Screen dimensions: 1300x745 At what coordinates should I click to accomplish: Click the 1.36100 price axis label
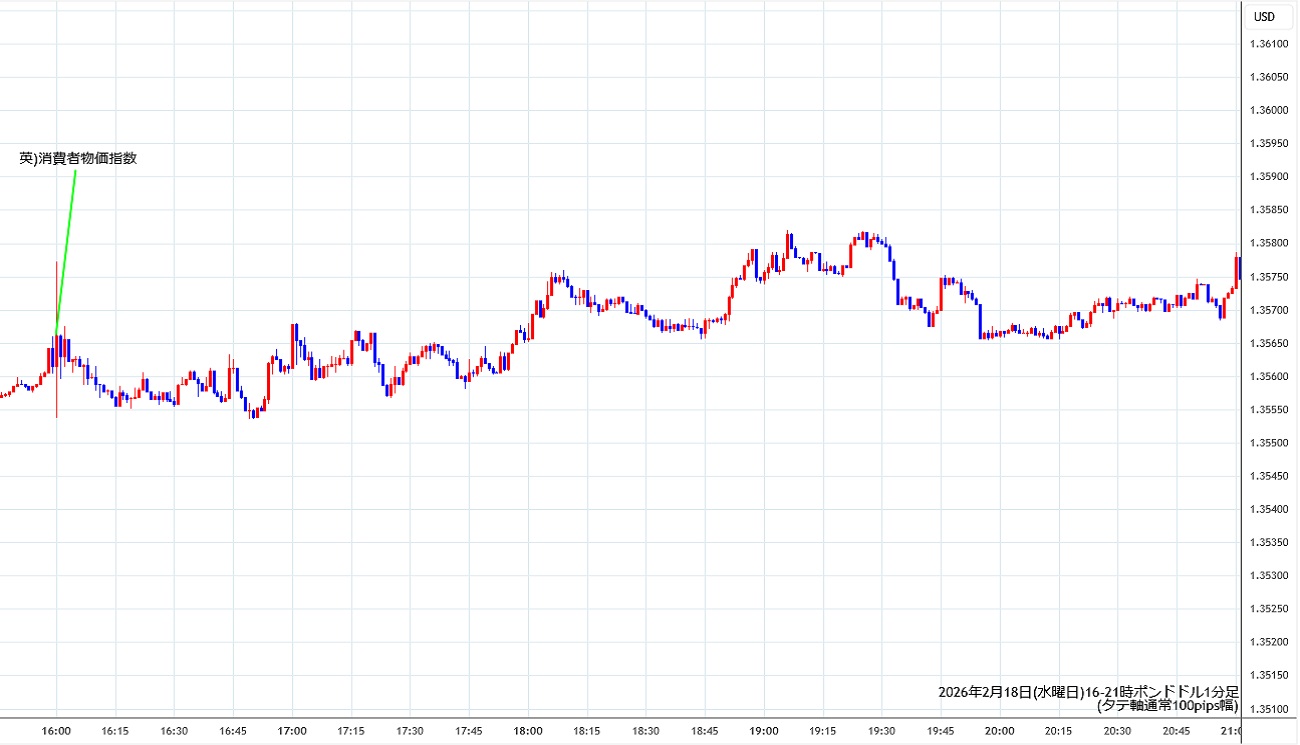click(x=1269, y=43)
